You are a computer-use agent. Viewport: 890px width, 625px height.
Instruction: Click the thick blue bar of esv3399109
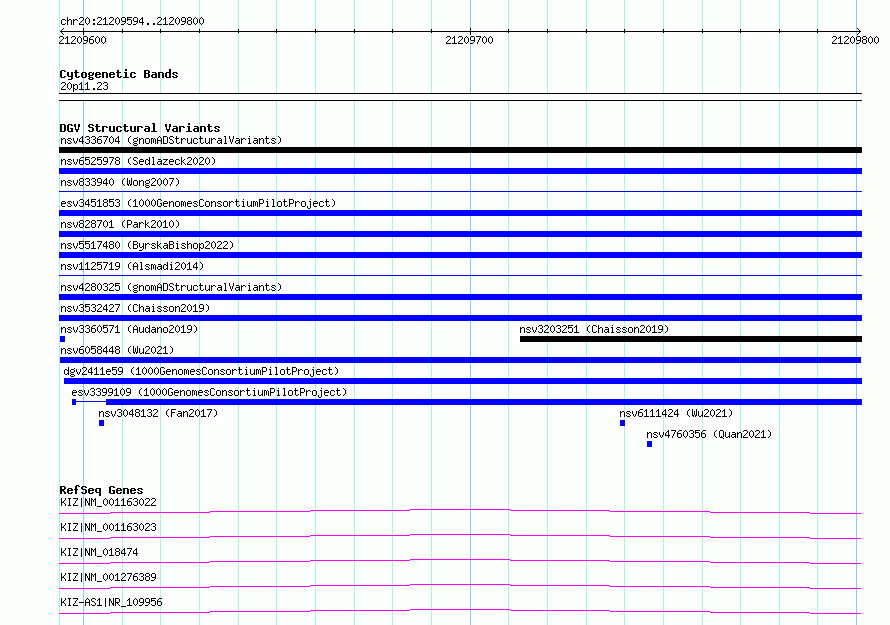click(484, 402)
